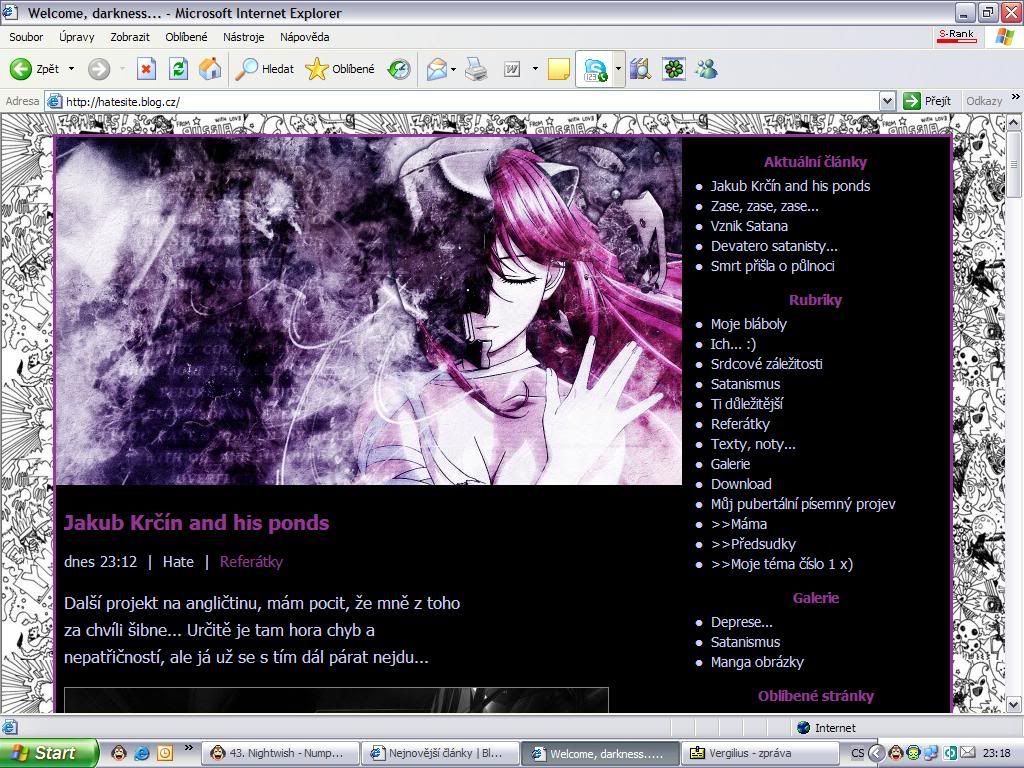The width and height of the screenshot is (1024, 768).
Task: Stop page loading with red X icon
Action: point(145,69)
